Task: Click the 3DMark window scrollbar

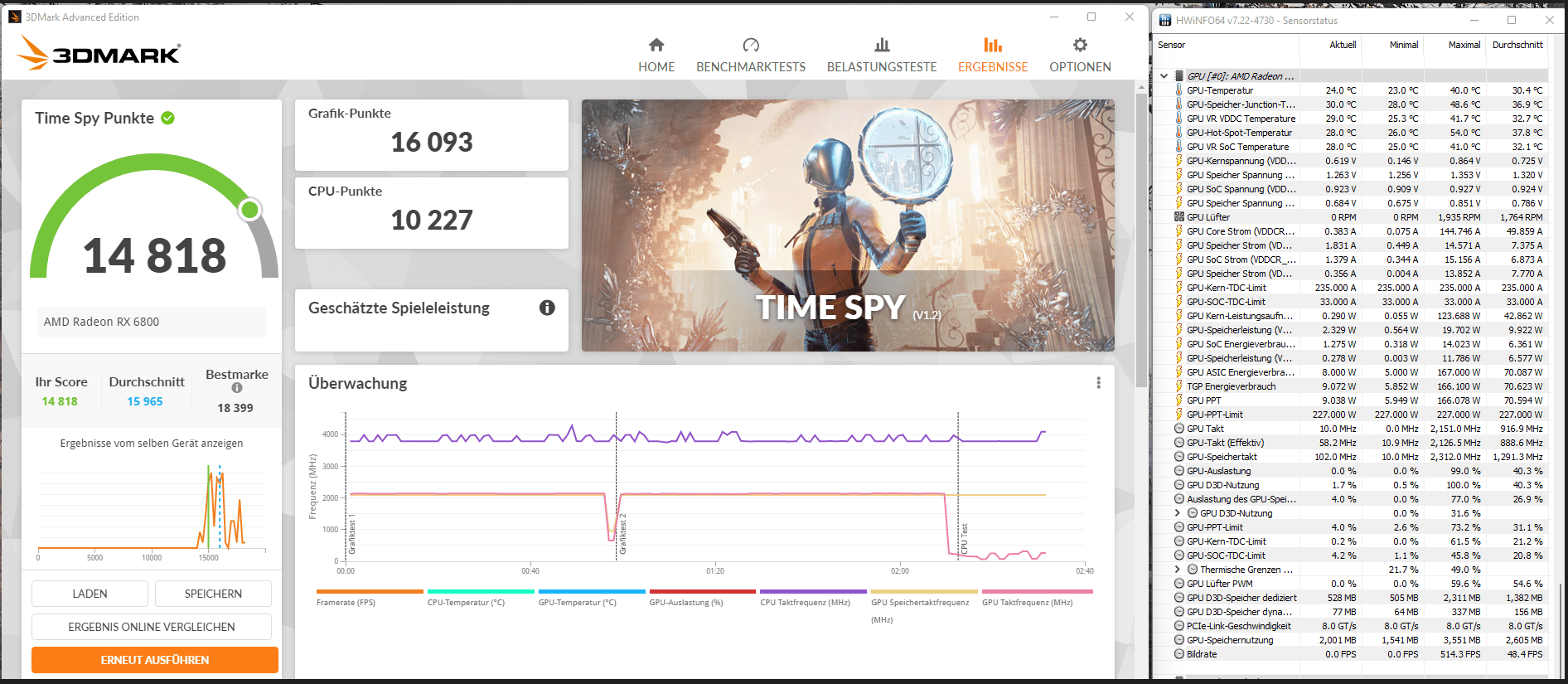Action: coord(1141,240)
